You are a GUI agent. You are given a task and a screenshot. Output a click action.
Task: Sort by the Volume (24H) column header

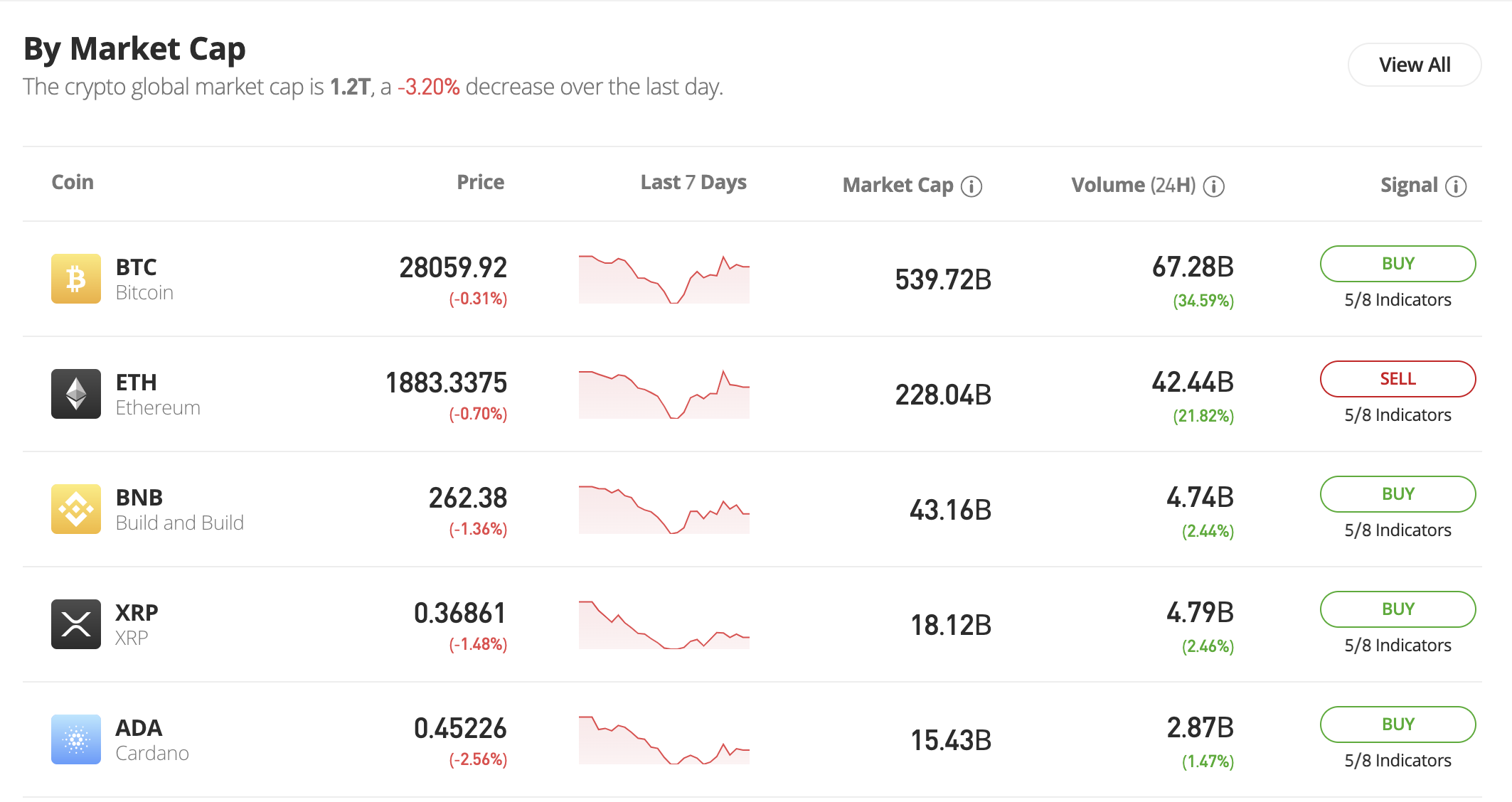click(x=1134, y=186)
